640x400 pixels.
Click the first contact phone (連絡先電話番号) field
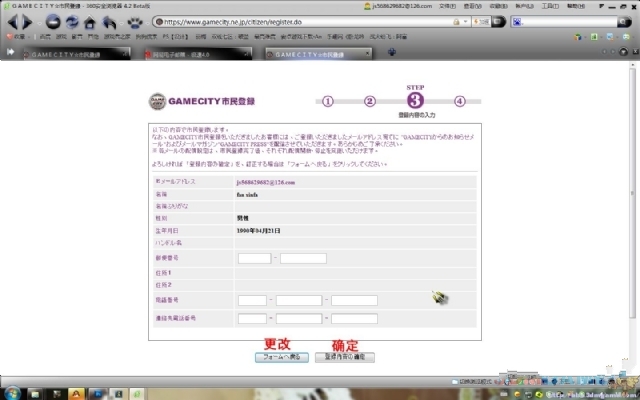(252, 319)
